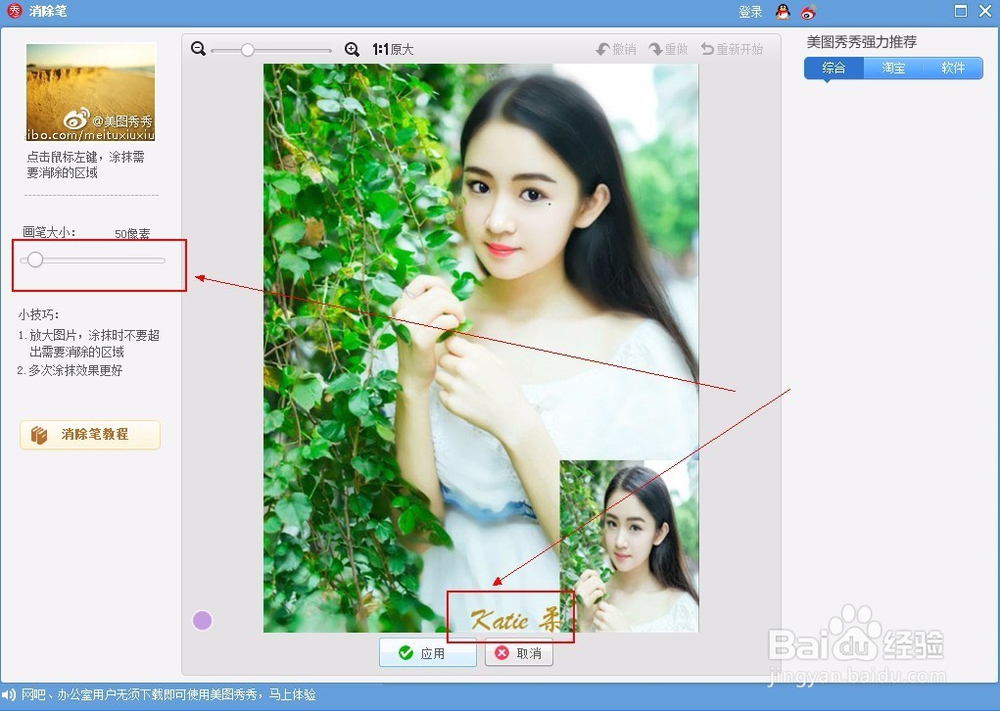Select the 综合 tab
This screenshot has width=1000, height=711.
(x=834, y=68)
